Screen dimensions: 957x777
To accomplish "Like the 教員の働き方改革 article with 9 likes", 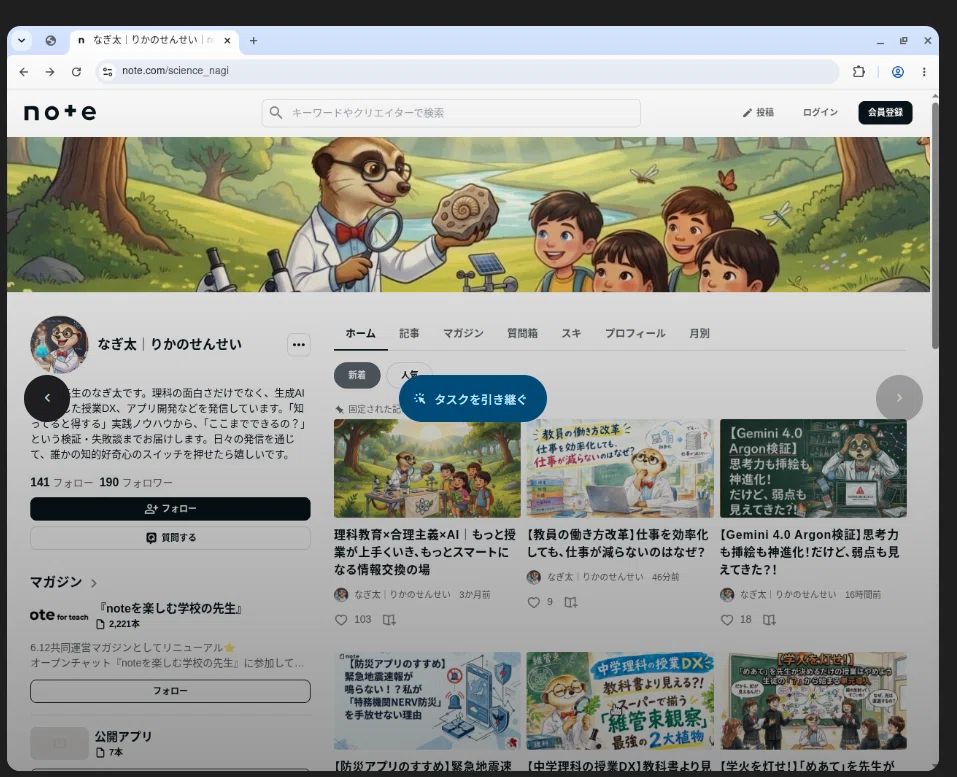I will pyautogui.click(x=533, y=602).
